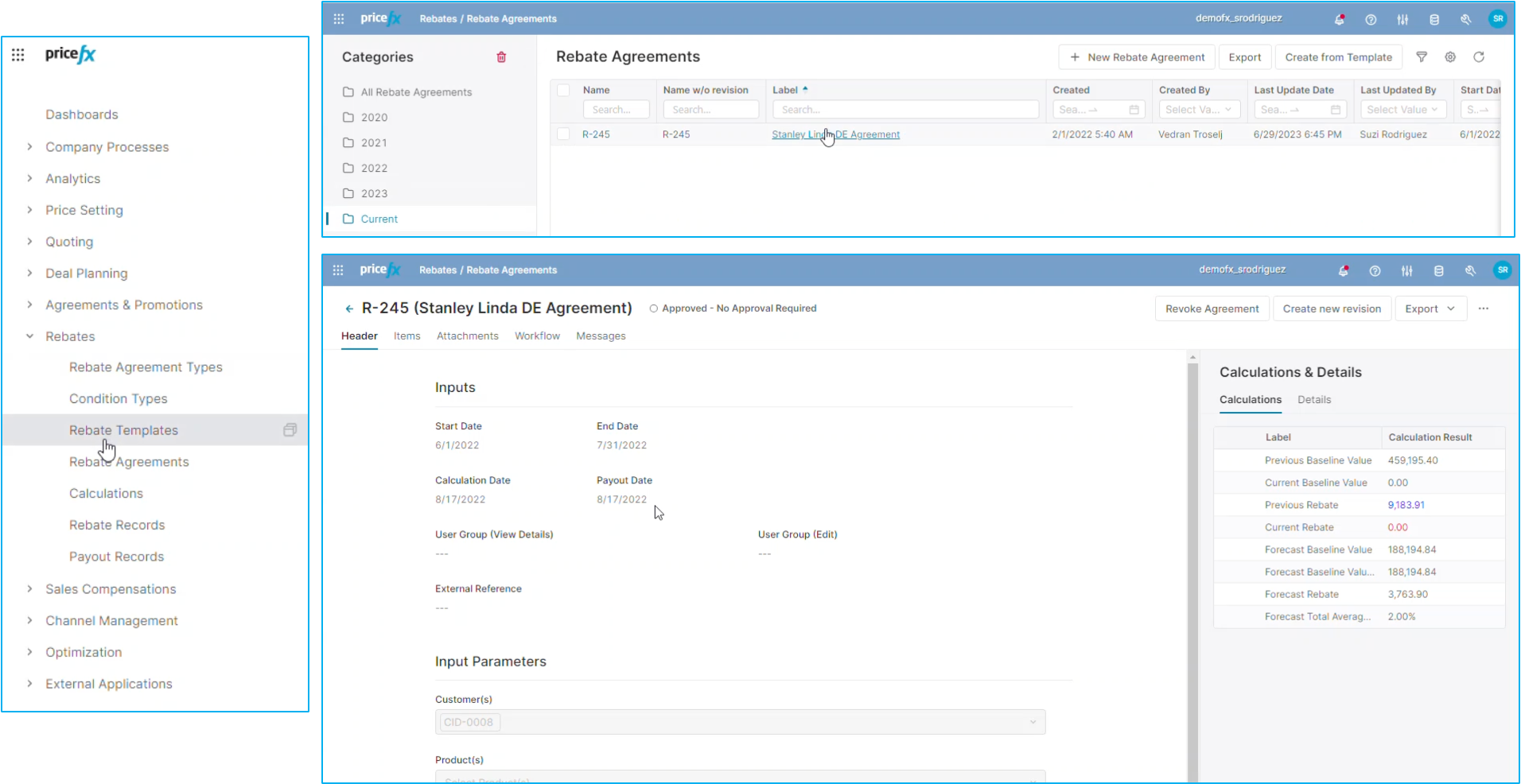This screenshot has height=784, width=1521.
Task: Click the open-in-new-window icon for Rebate Templates
Action: (x=290, y=430)
